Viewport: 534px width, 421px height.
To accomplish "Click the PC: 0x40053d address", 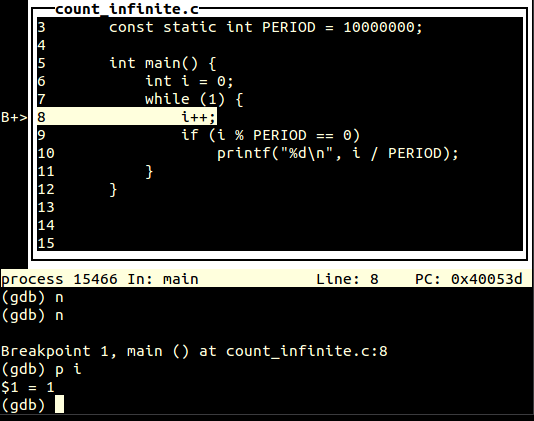I will coord(468,279).
